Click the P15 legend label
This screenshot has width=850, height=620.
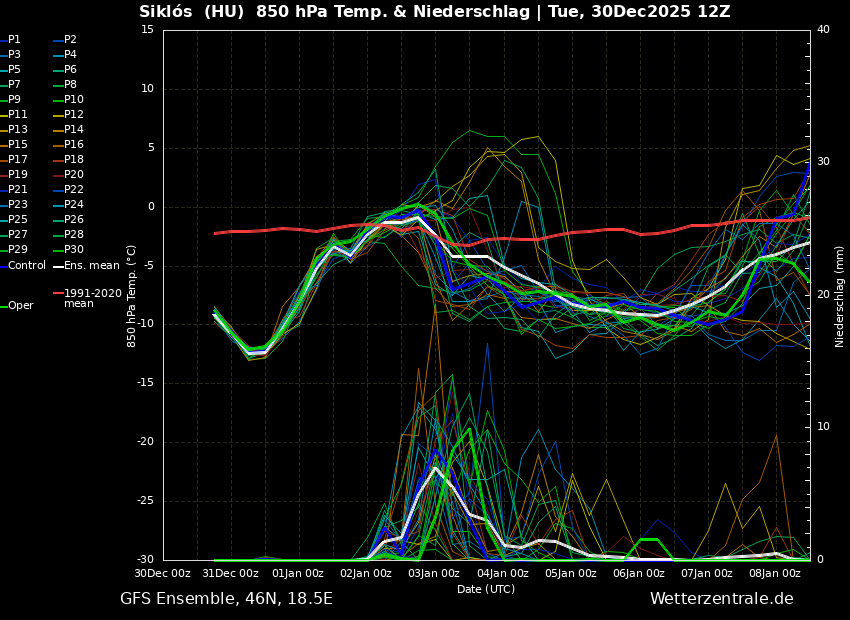(18, 145)
